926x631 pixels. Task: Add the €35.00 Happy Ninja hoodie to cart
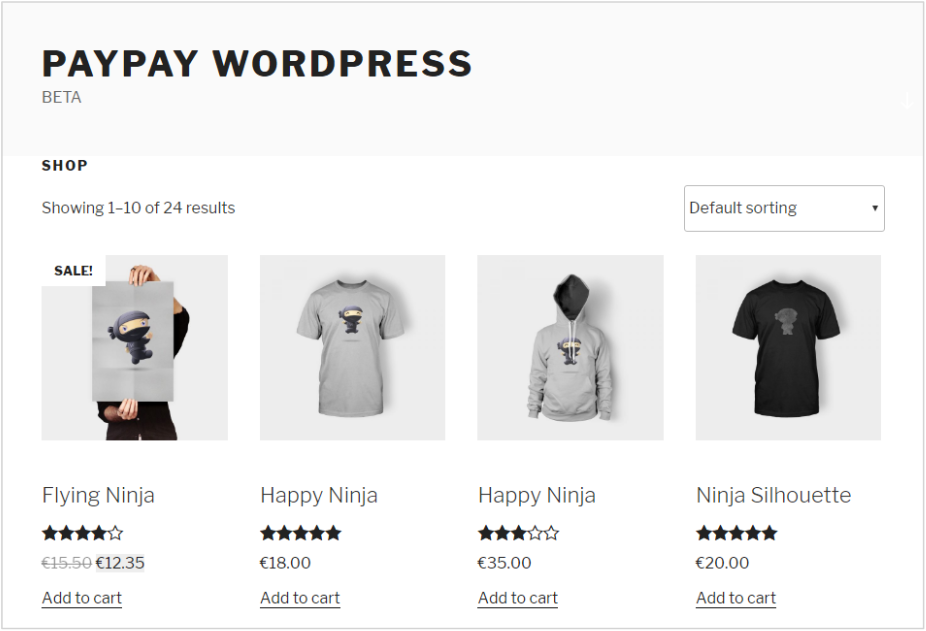tap(518, 598)
